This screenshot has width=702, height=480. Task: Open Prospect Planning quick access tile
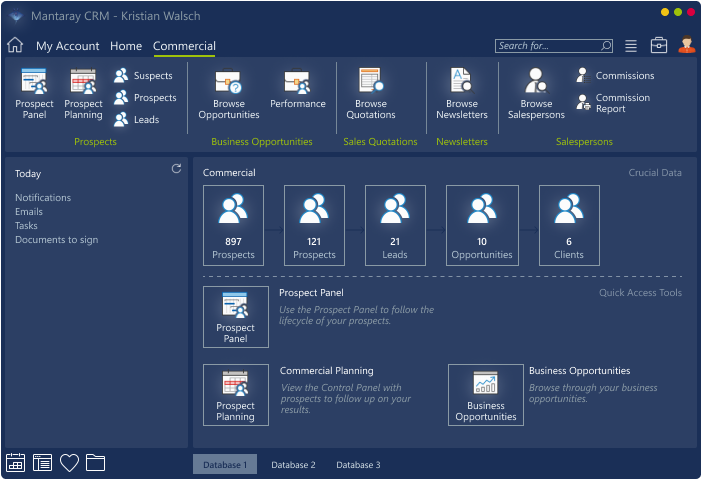(x=235, y=395)
